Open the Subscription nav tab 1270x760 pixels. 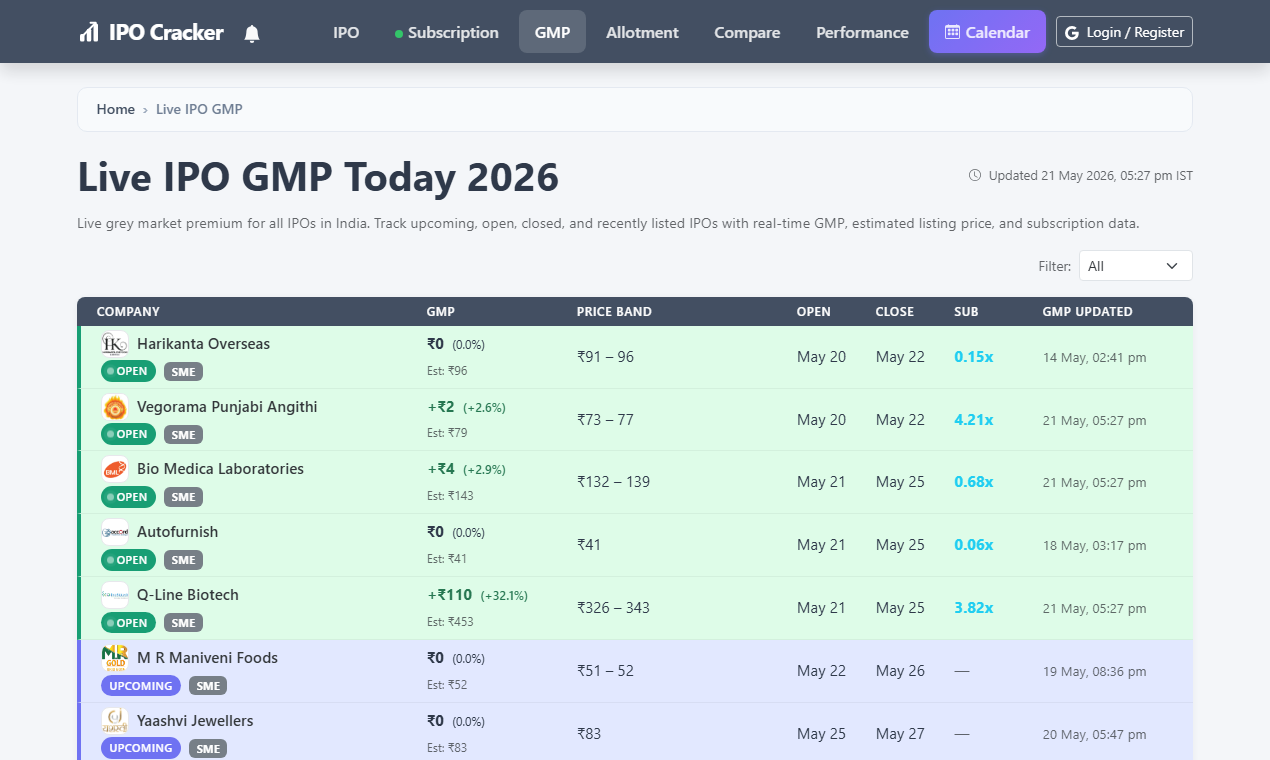447,32
